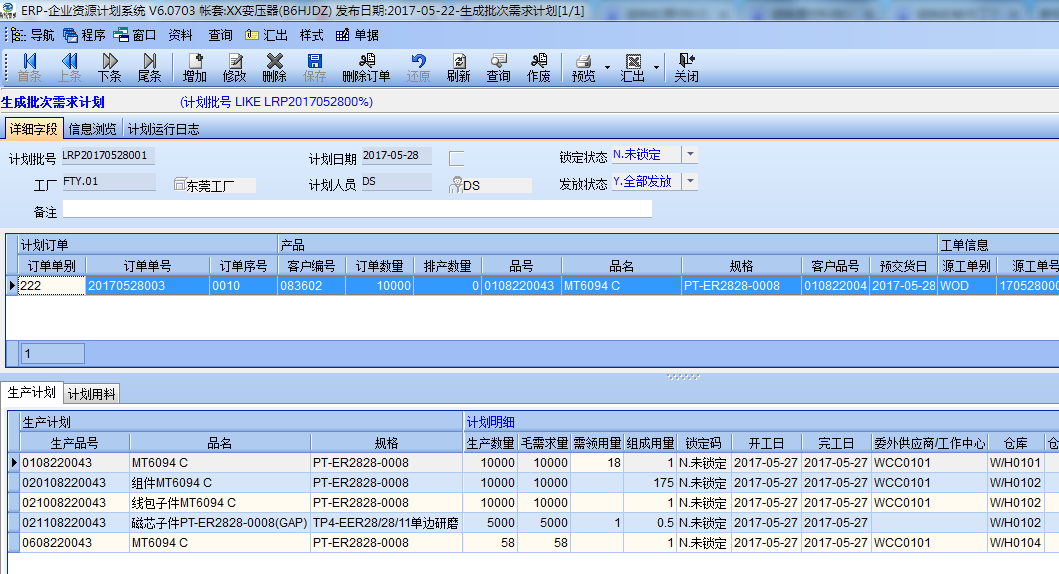Expand the 预览 dropdown arrow
The width and height of the screenshot is (1059, 574).
click(607, 68)
